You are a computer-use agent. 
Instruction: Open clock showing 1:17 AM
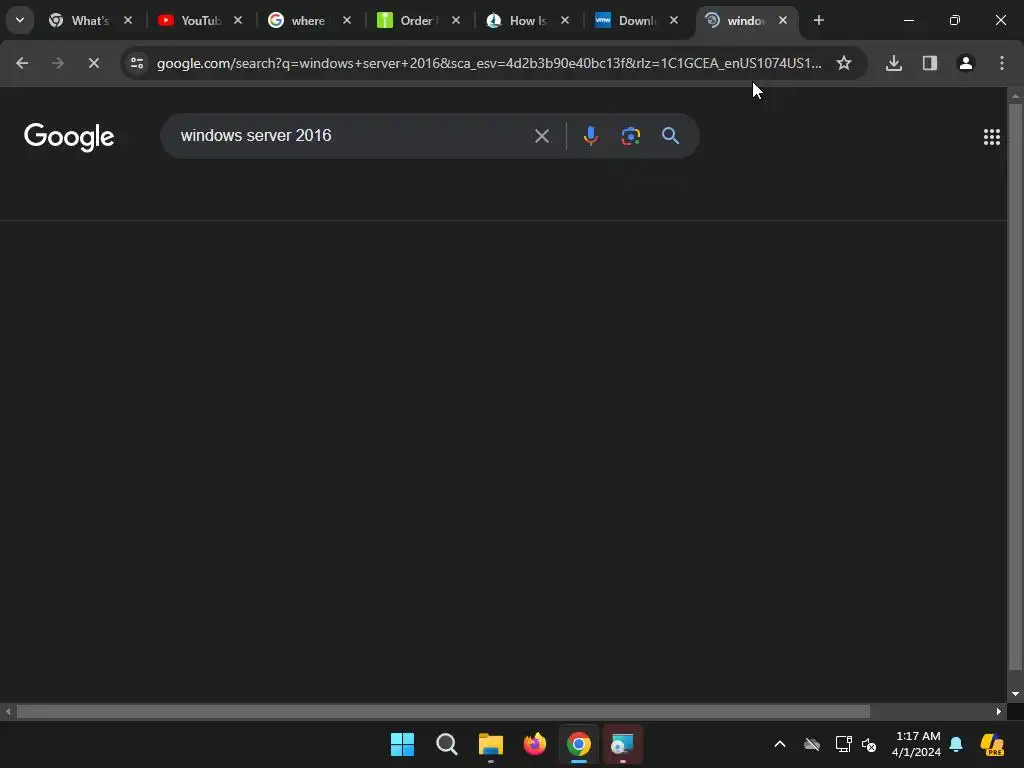pos(916,744)
